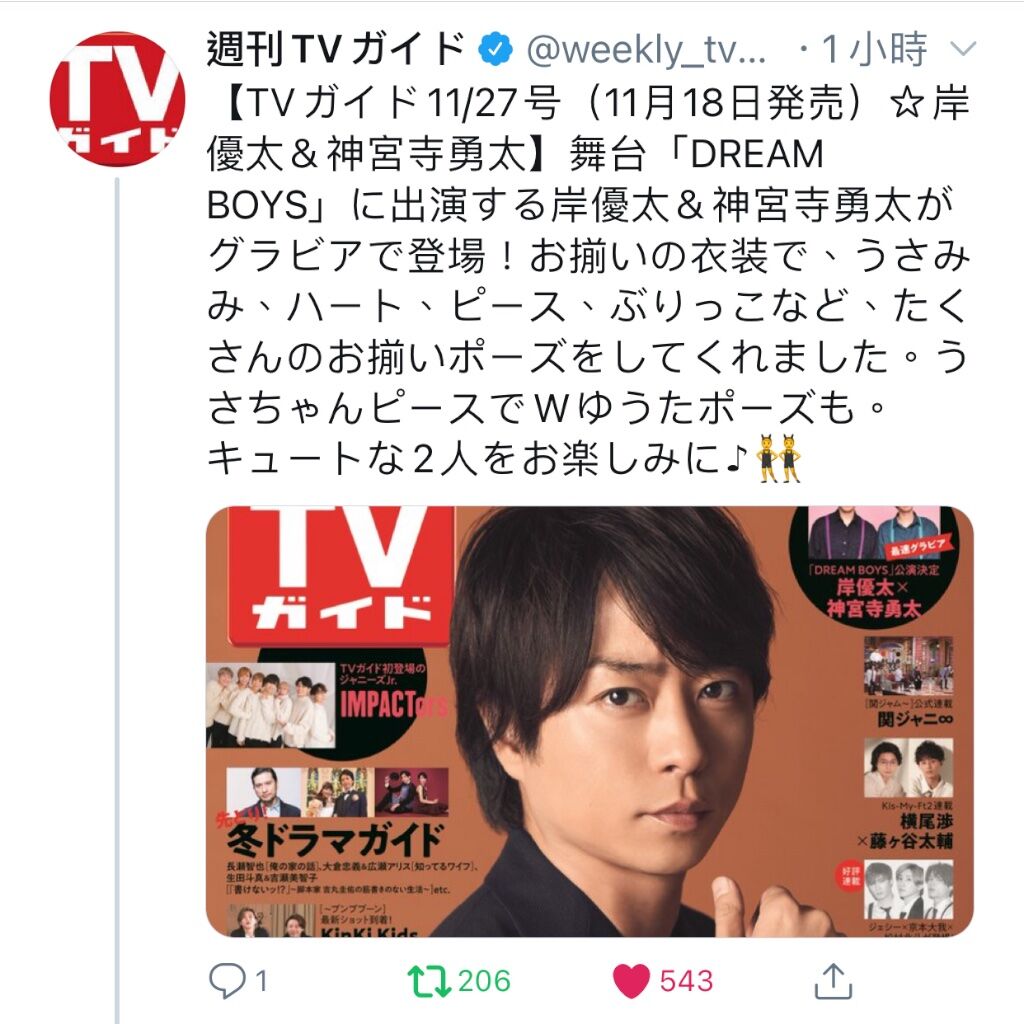
Task: Open the TV Guide magazine cover image
Action: pos(590,721)
